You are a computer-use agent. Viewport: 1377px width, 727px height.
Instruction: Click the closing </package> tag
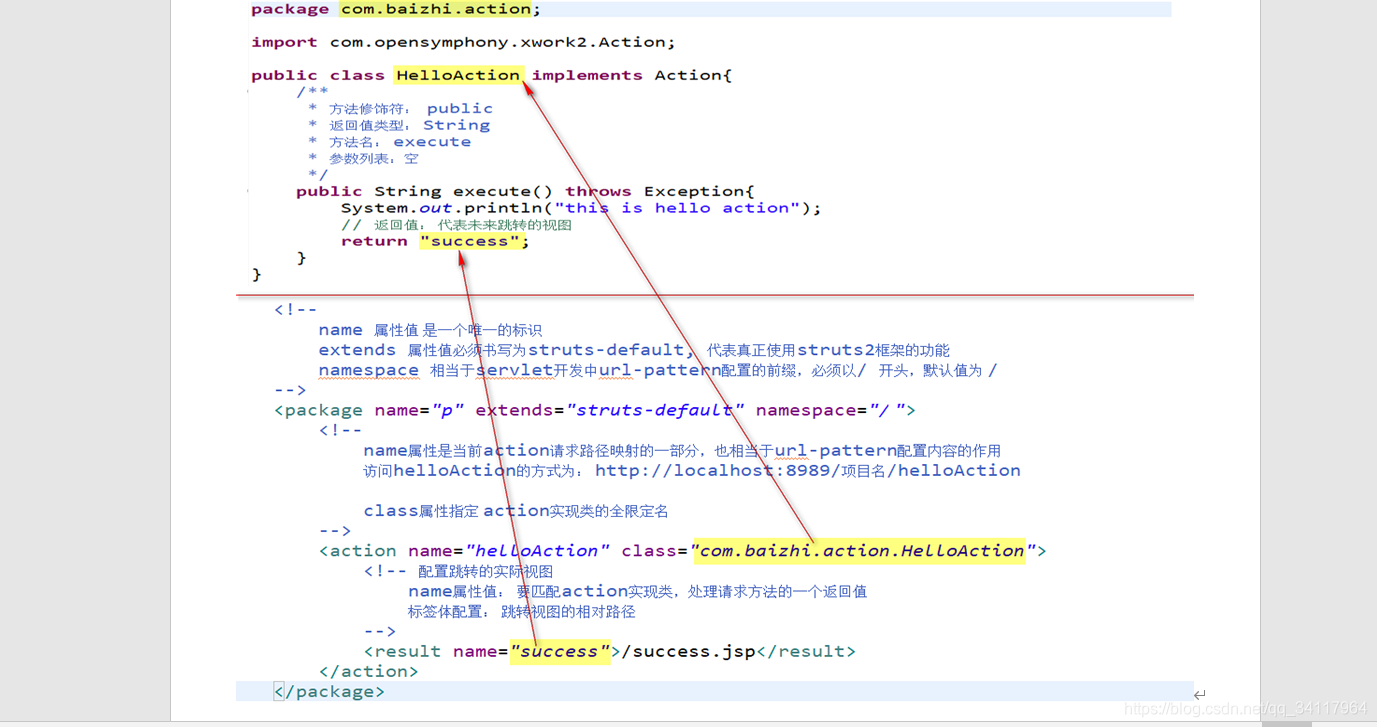[x=329, y=691]
